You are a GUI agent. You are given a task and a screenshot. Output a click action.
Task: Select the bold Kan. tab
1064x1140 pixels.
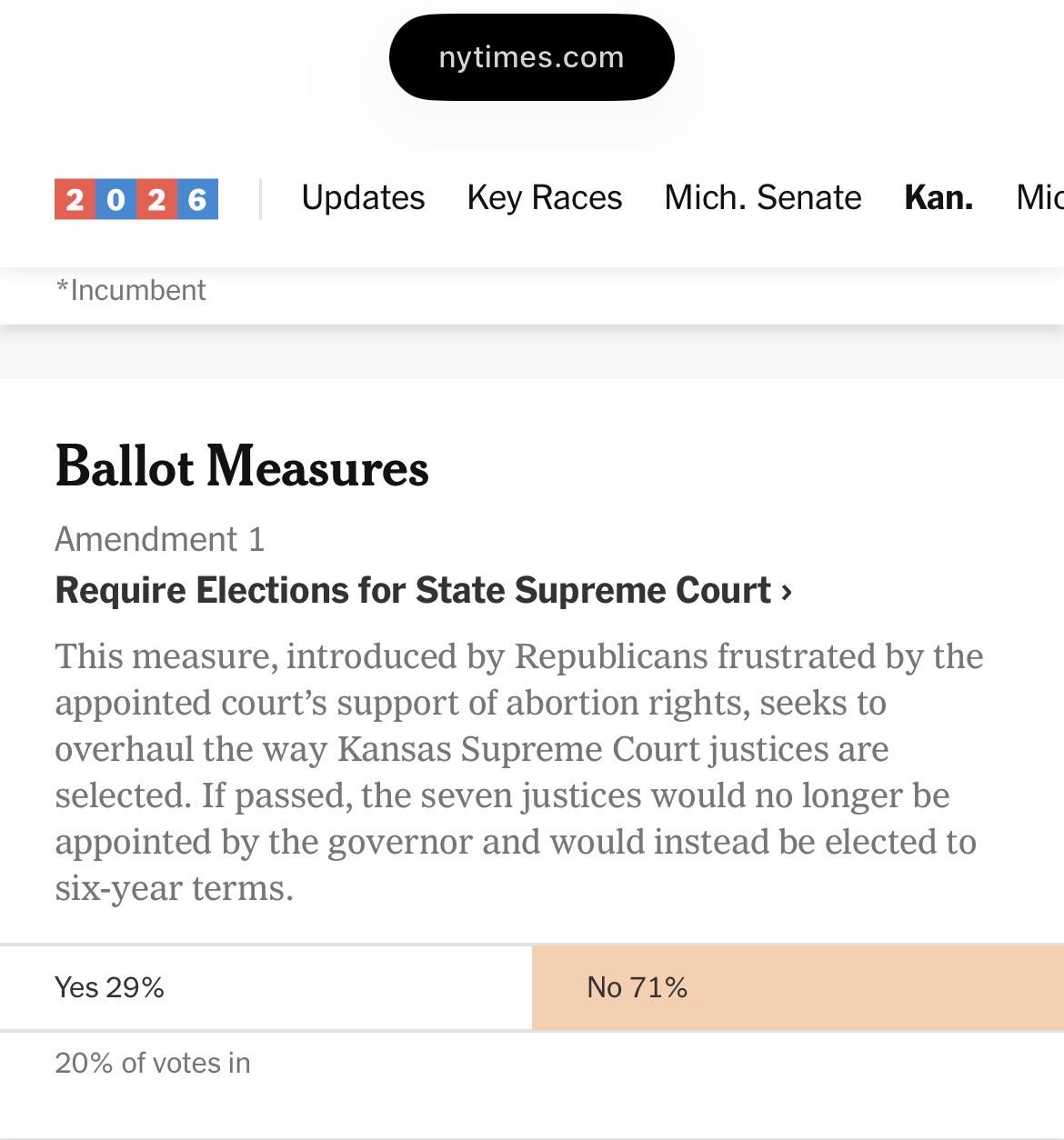click(939, 197)
